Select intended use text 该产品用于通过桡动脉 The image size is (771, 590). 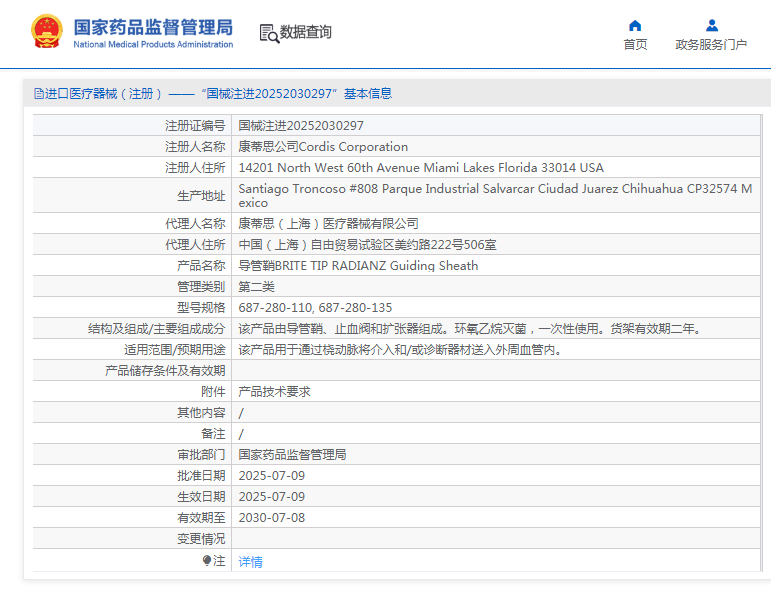click(400, 350)
